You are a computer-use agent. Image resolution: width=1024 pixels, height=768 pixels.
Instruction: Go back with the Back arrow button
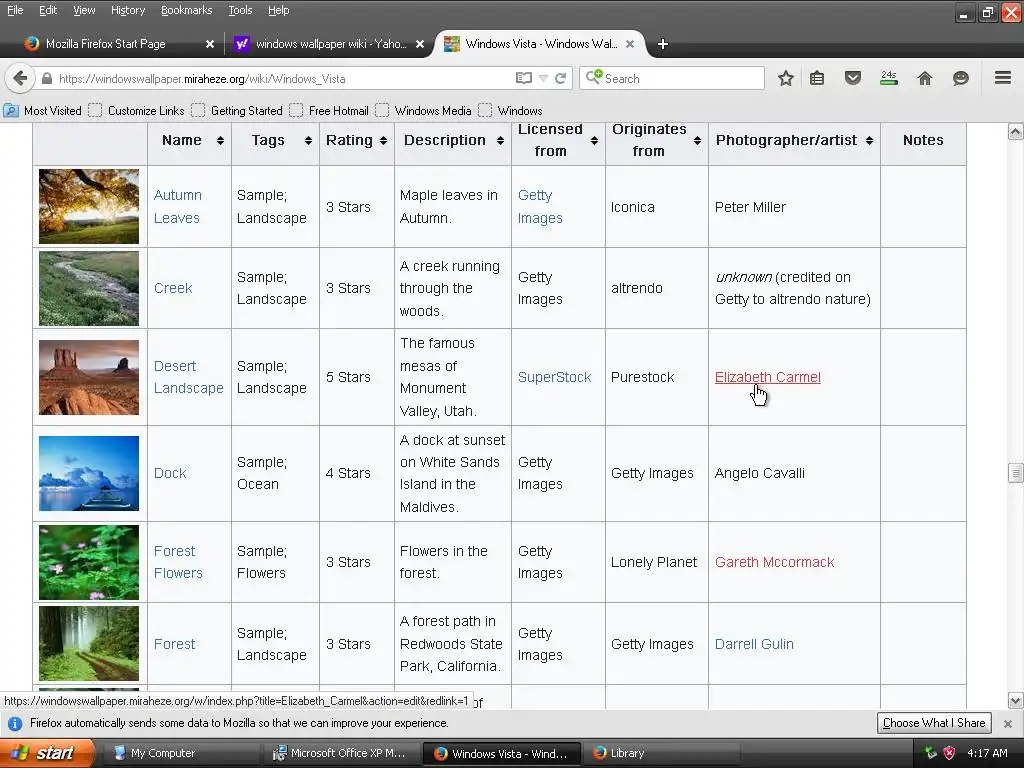click(20, 78)
